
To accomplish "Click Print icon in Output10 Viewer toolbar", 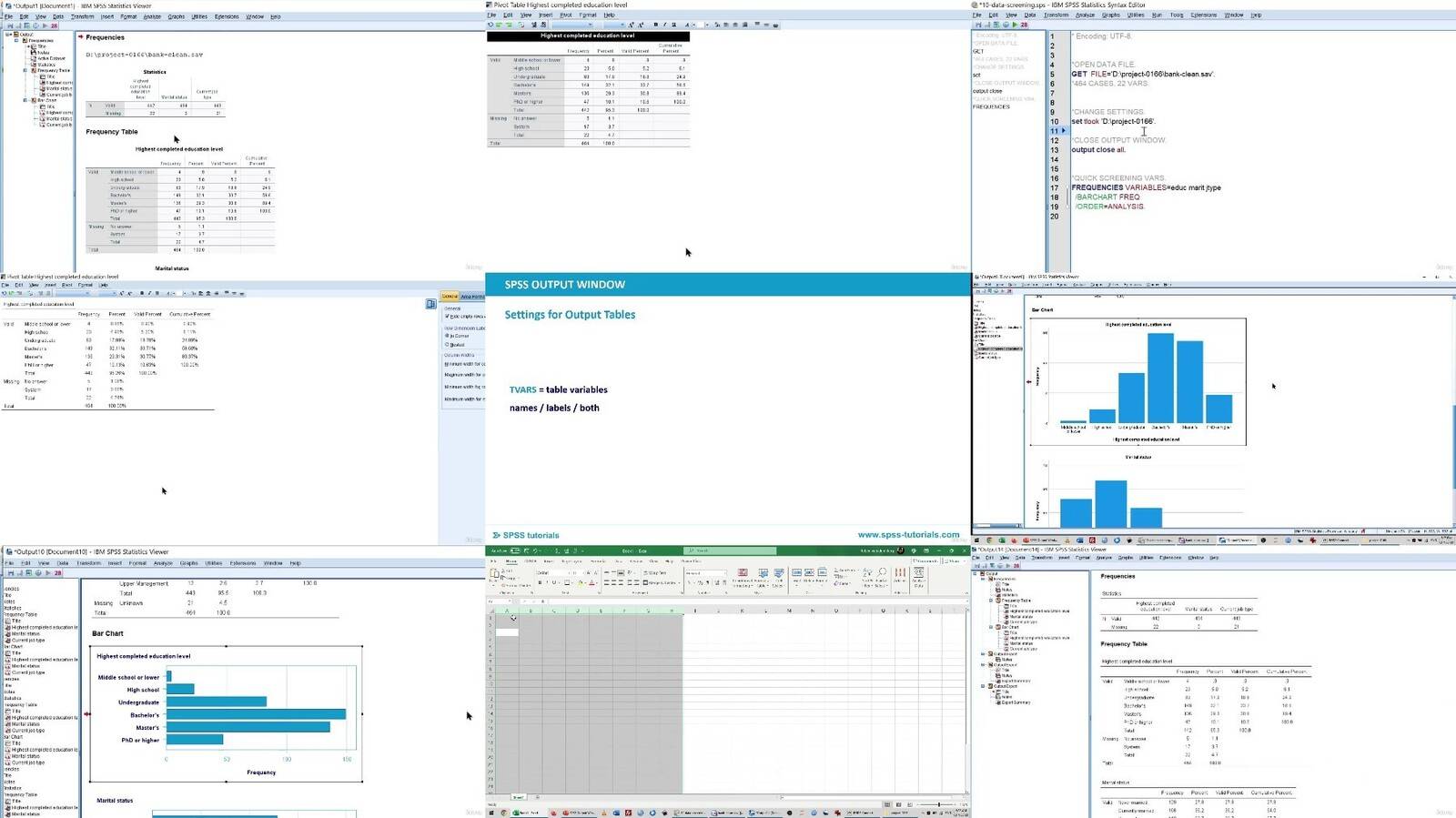I will point(19,573).
